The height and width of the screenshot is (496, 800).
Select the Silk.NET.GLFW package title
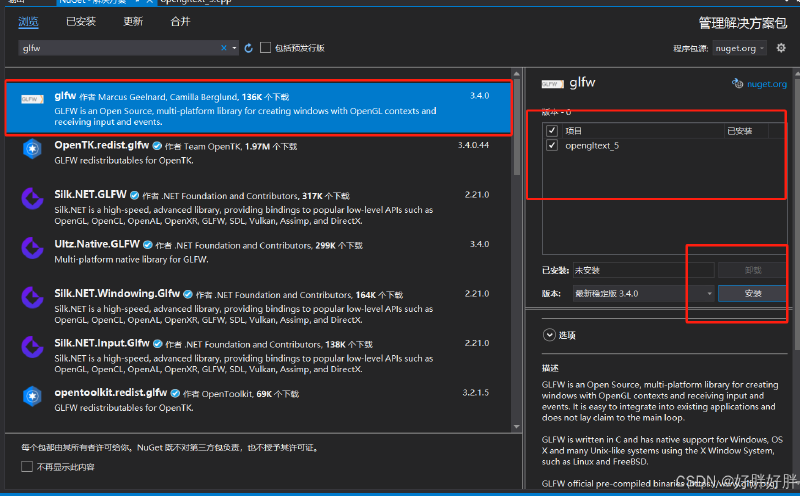pyautogui.click(x=90, y=194)
